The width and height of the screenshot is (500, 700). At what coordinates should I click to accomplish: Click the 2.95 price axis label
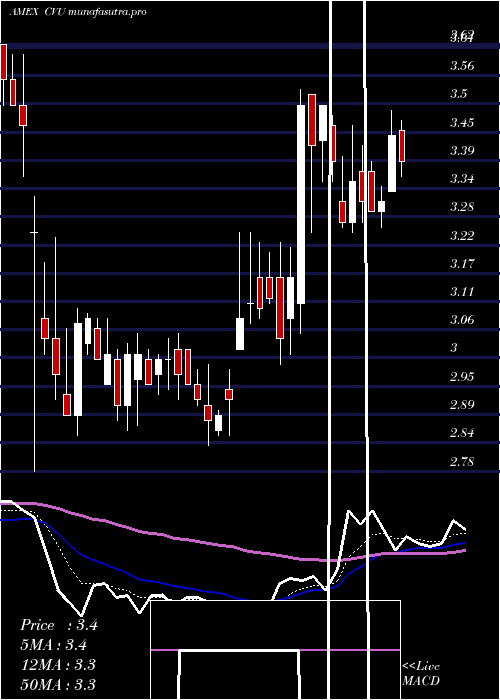(x=462, y=377)
